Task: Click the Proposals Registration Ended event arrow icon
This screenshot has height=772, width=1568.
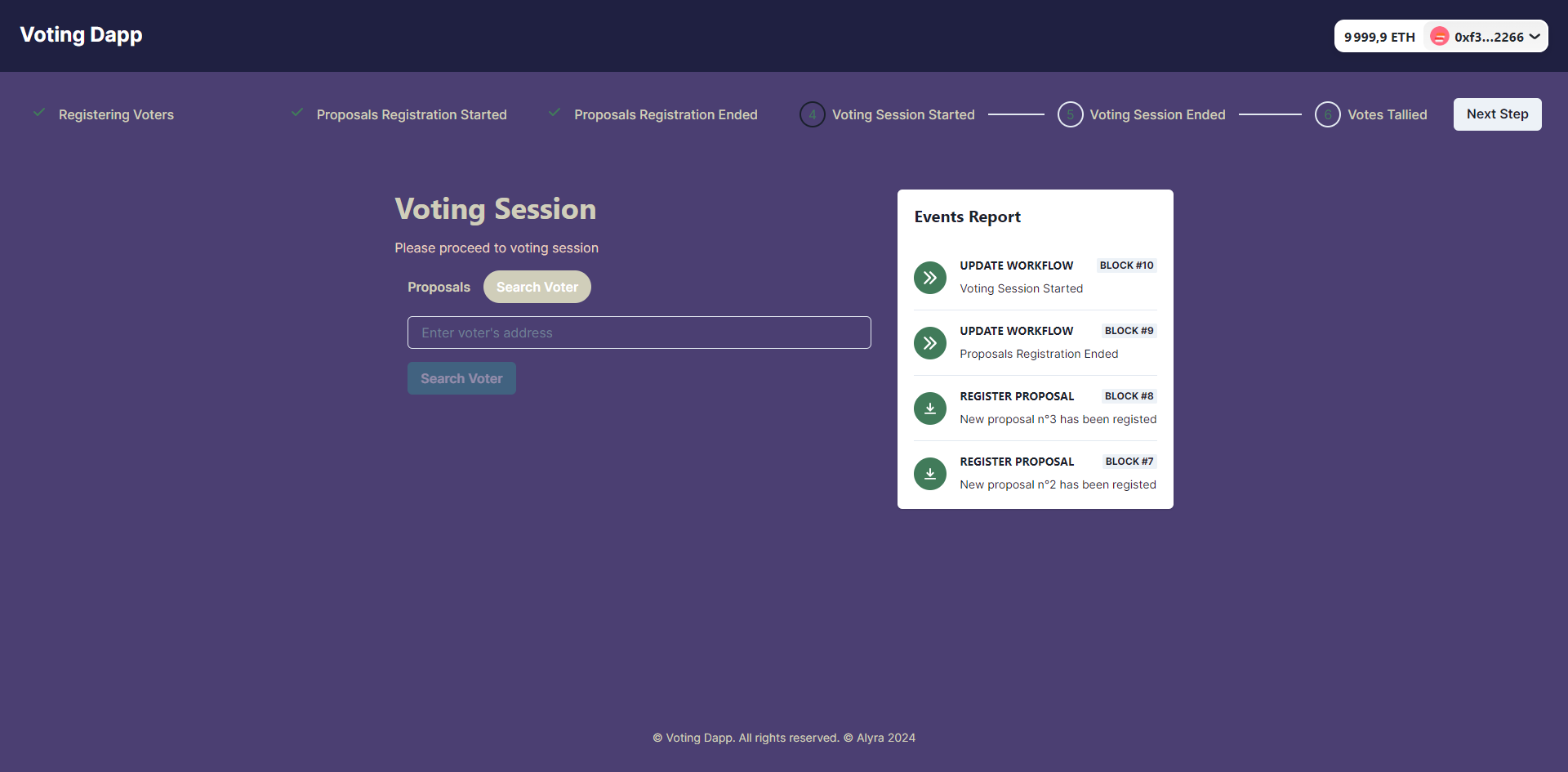Action: pyautogui.click(x=930, y=343)
